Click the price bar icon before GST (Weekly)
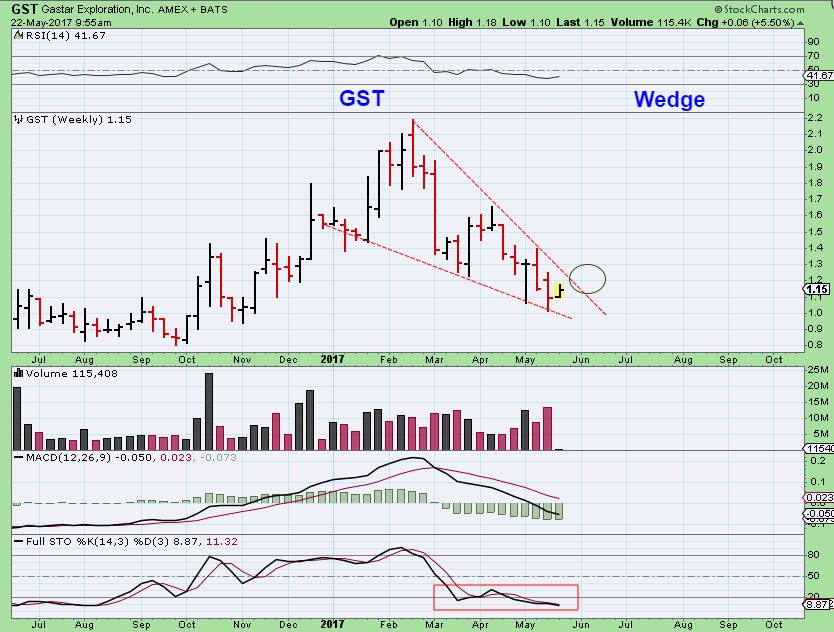The height and width of the screenshot is (632, 834). [19, 120]
